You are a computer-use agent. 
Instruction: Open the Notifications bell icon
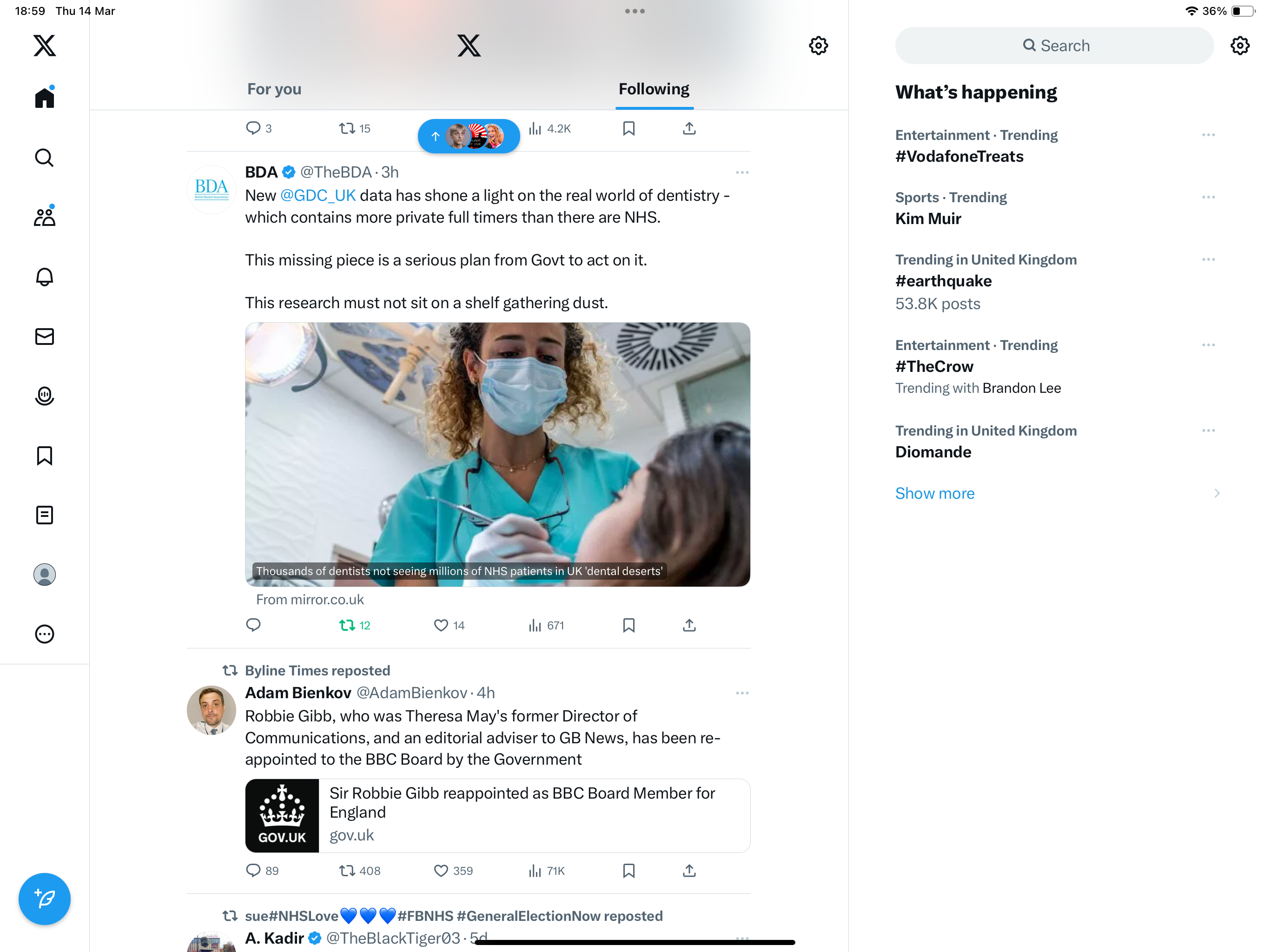44,277
